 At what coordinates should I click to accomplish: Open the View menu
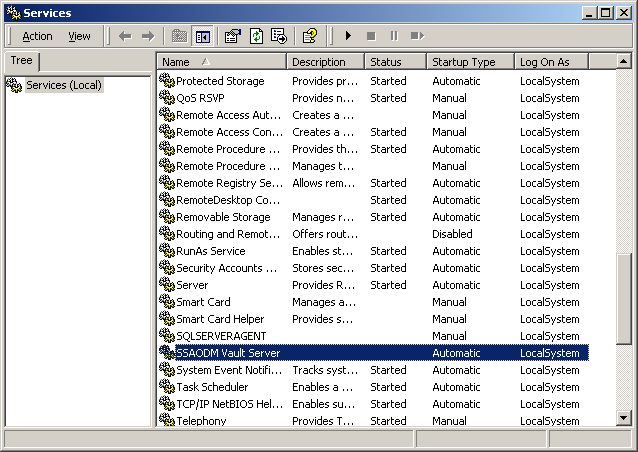point(79,36)
